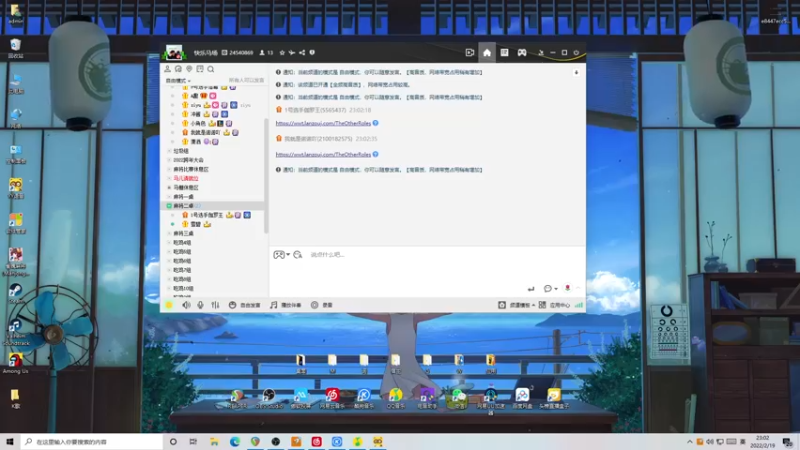The width and height of the screenshot is (800, 450).
Task: Open the Windows Start menu
Action: [10, 442]
